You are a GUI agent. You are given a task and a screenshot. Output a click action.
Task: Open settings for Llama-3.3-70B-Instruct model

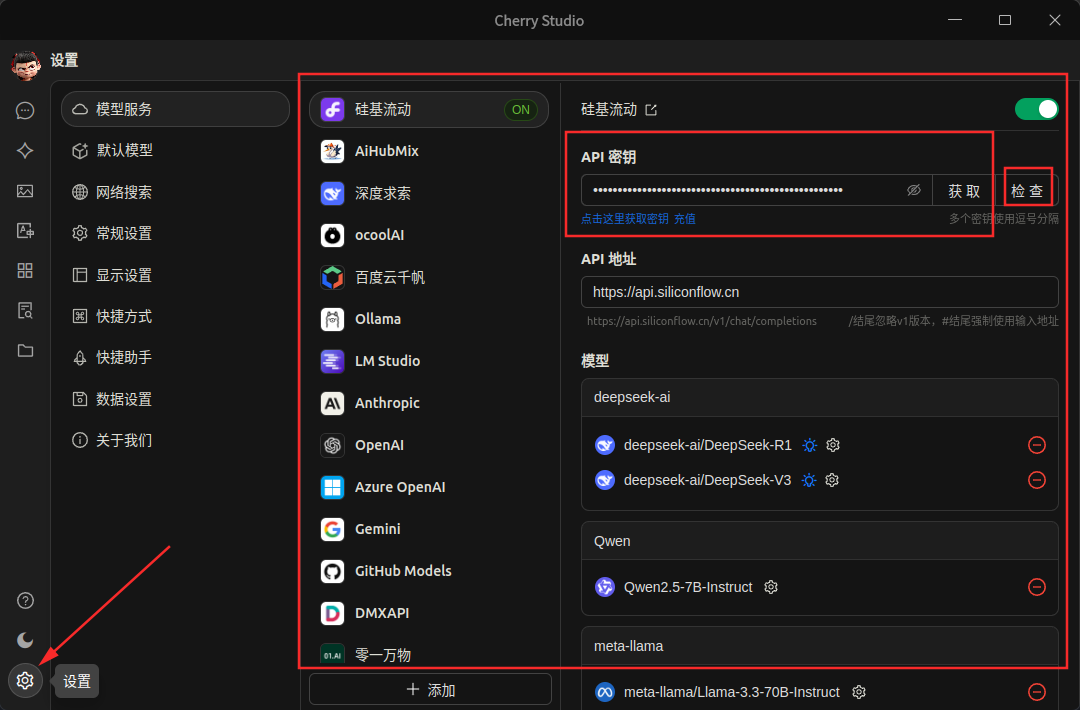858,691
